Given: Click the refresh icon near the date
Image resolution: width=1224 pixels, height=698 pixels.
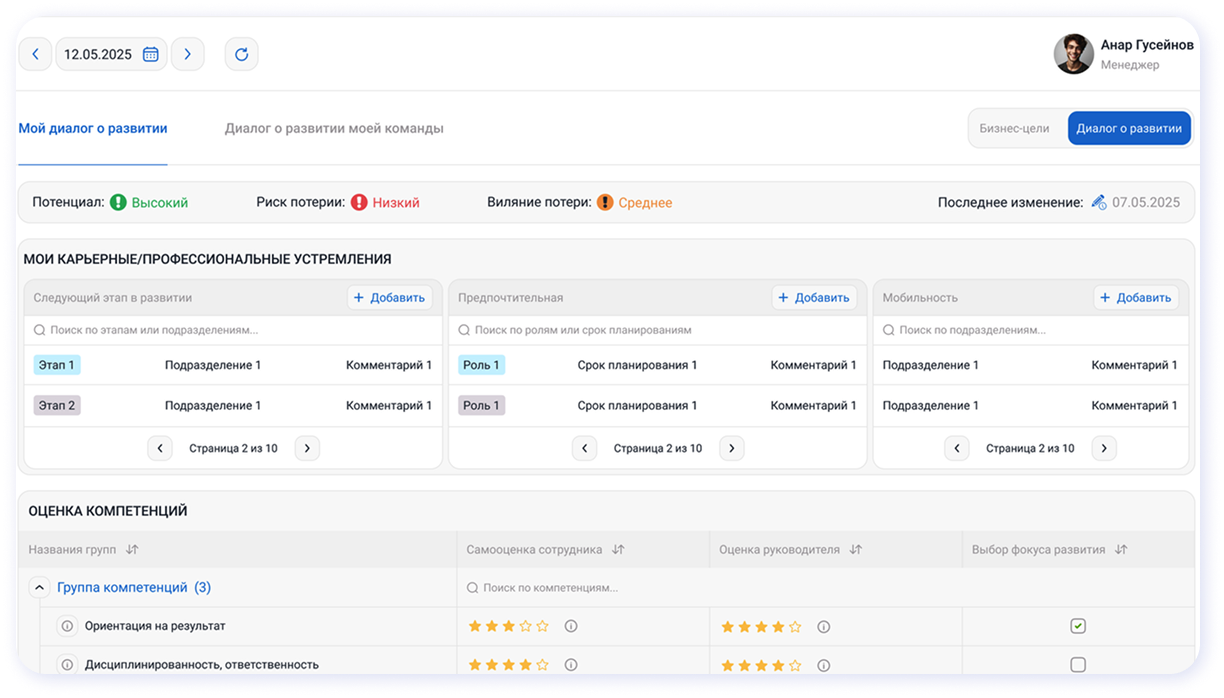Looking at the screenshot, I should point(241,54).
